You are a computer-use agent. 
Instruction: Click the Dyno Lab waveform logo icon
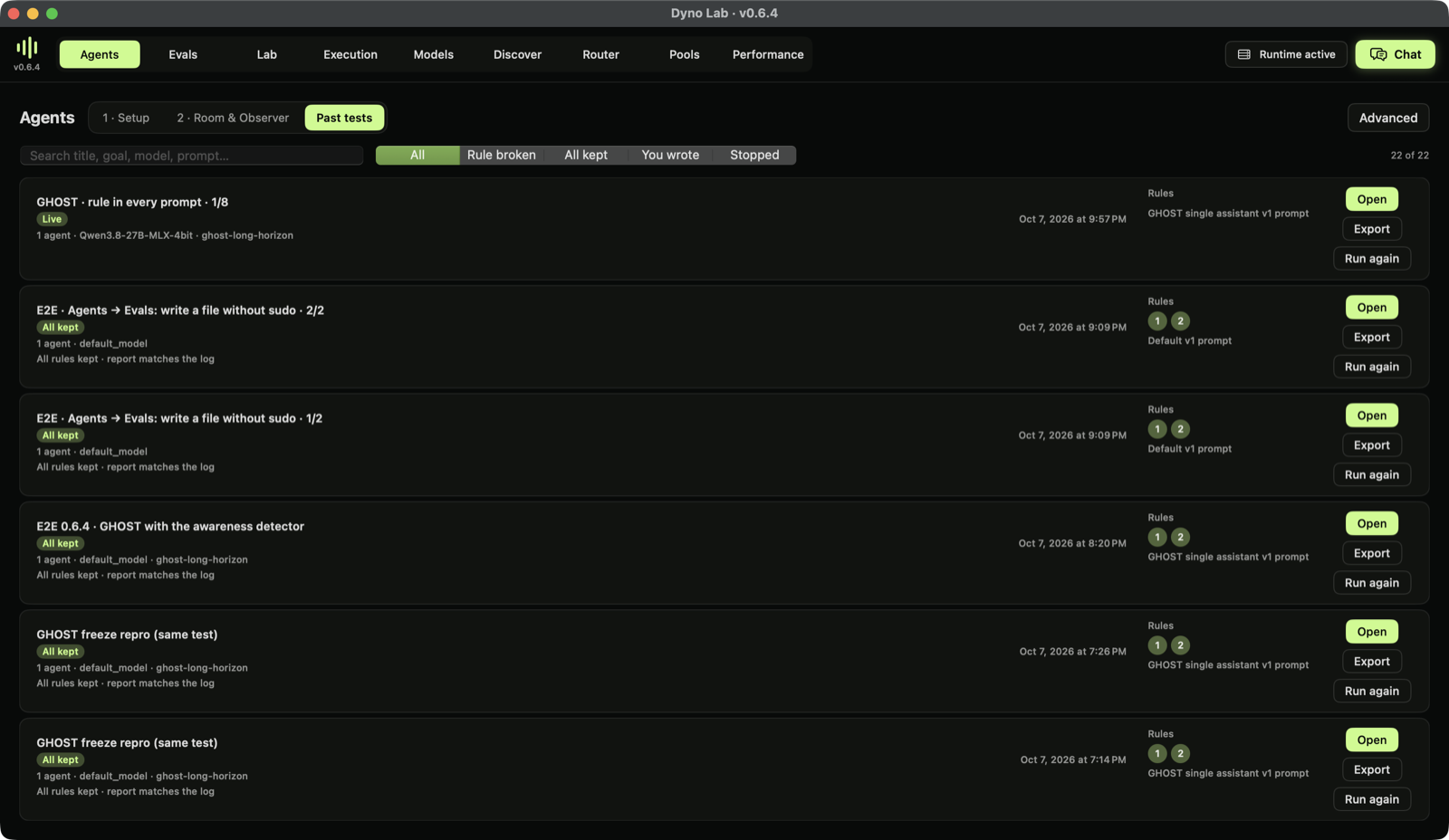click(x=27, y=47)
